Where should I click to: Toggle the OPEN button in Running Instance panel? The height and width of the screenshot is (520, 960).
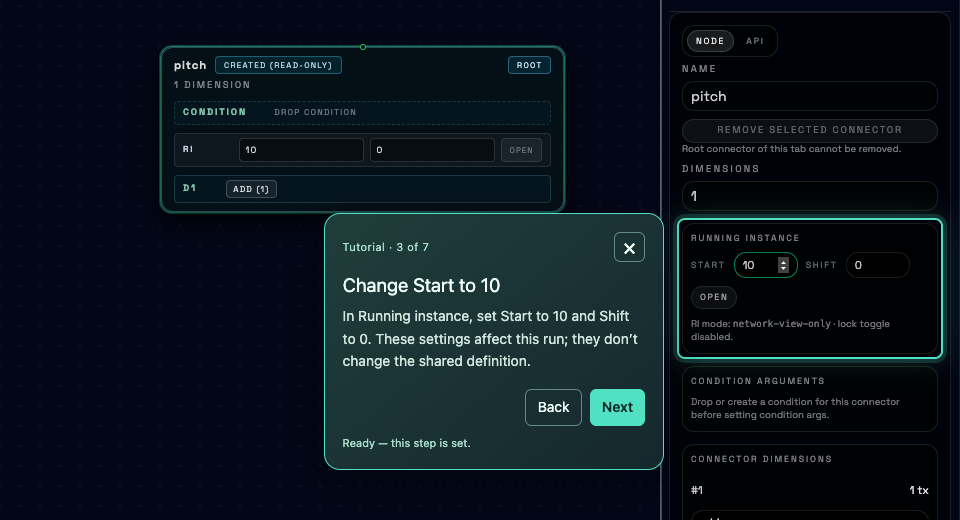click(713, 297)
